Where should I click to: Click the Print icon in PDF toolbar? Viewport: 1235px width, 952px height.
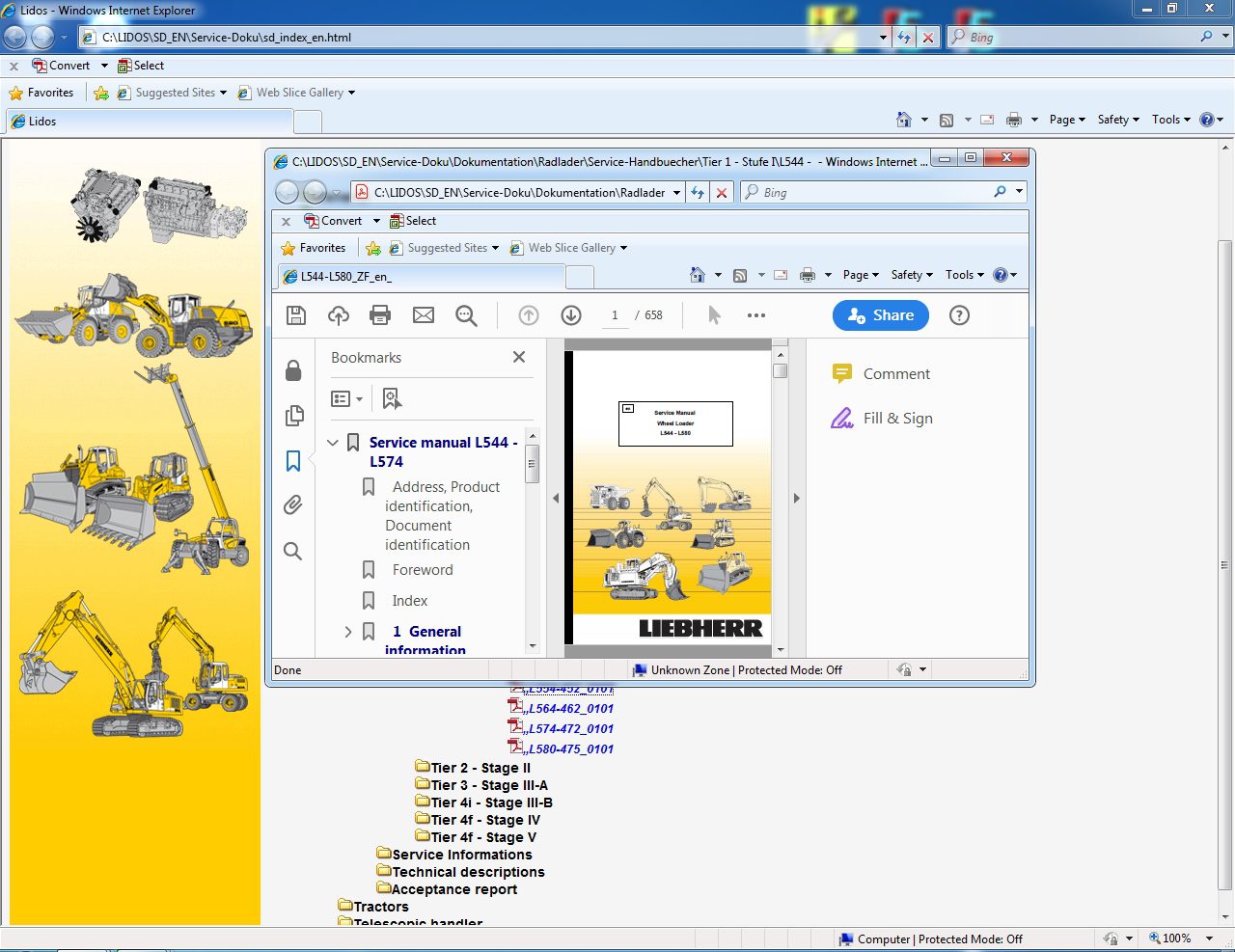tap(380, 315)
